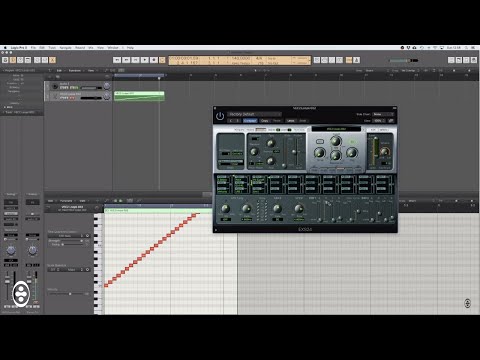Open the Track menu
480x360 pixels.
point(52,48)
